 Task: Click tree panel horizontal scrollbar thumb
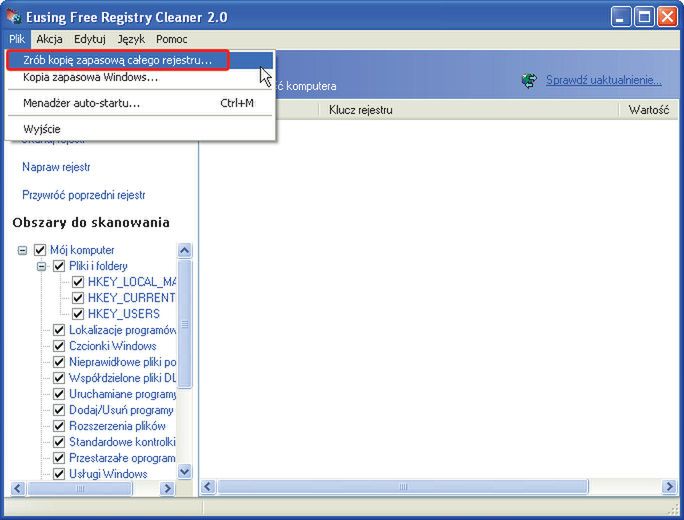80,488
